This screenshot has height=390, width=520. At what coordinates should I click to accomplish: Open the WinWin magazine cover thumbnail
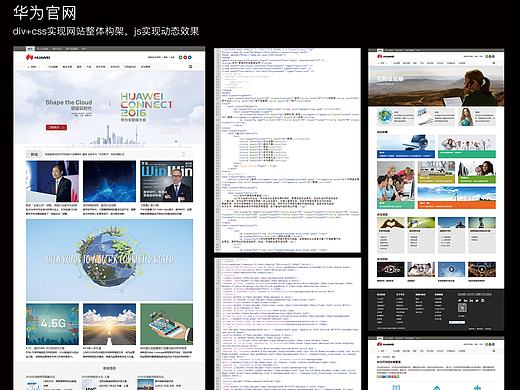point(166,181)
